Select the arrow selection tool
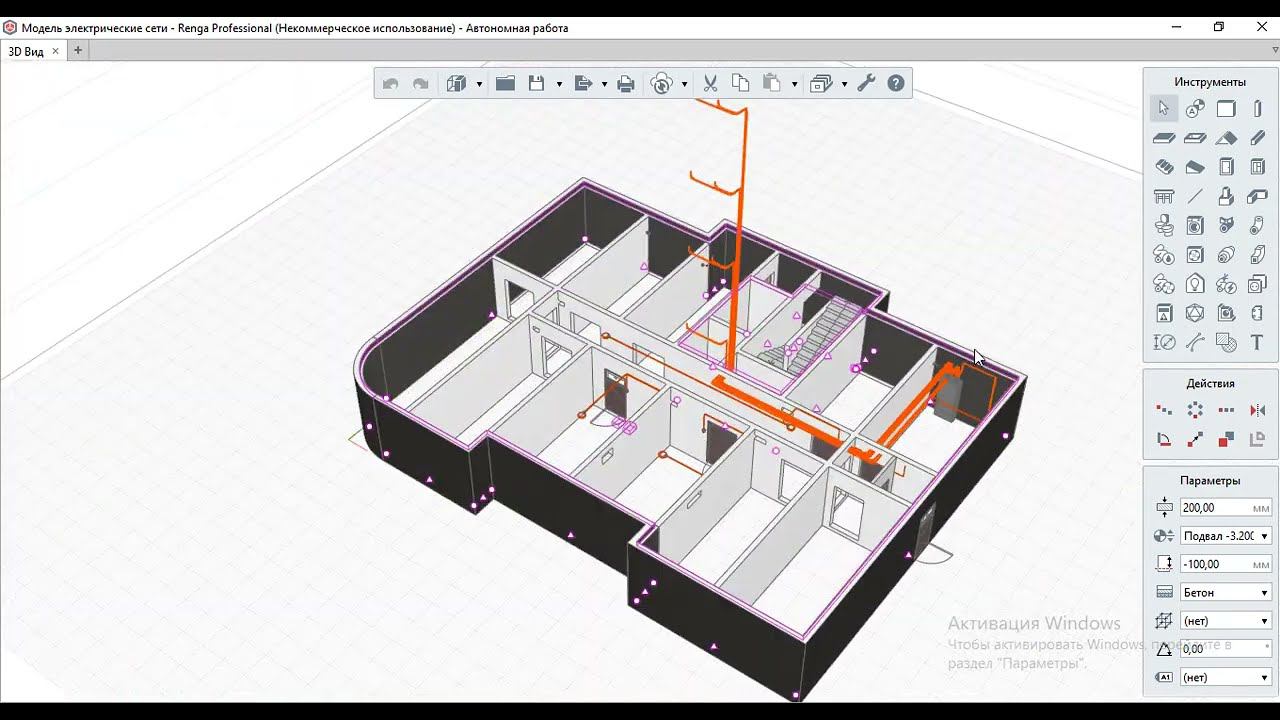Screen dimensions: 1280x720 pos(1164,109)
